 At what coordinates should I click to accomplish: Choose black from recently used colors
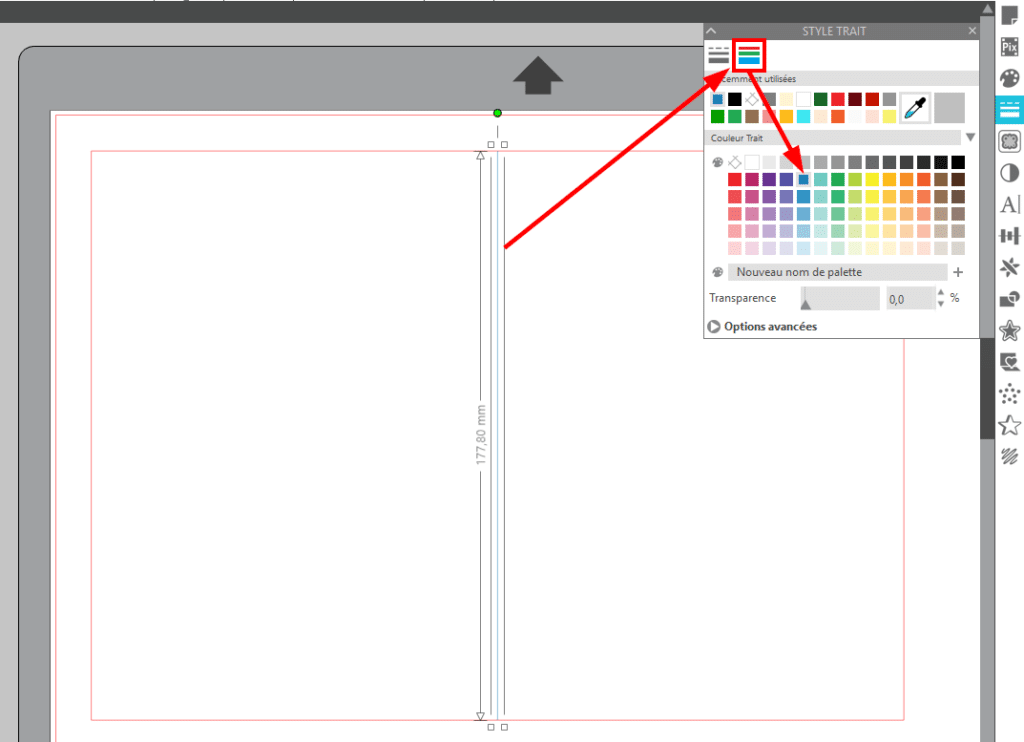point(735,99)
